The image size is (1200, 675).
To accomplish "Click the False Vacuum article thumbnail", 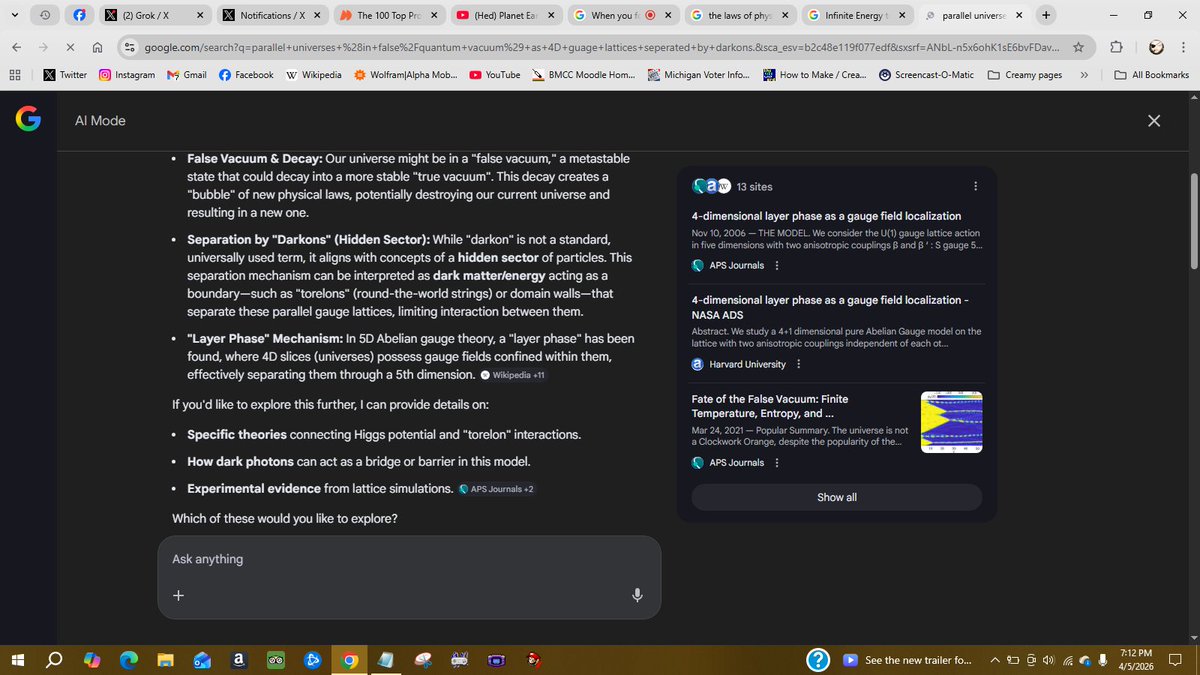I will [951, 422].
